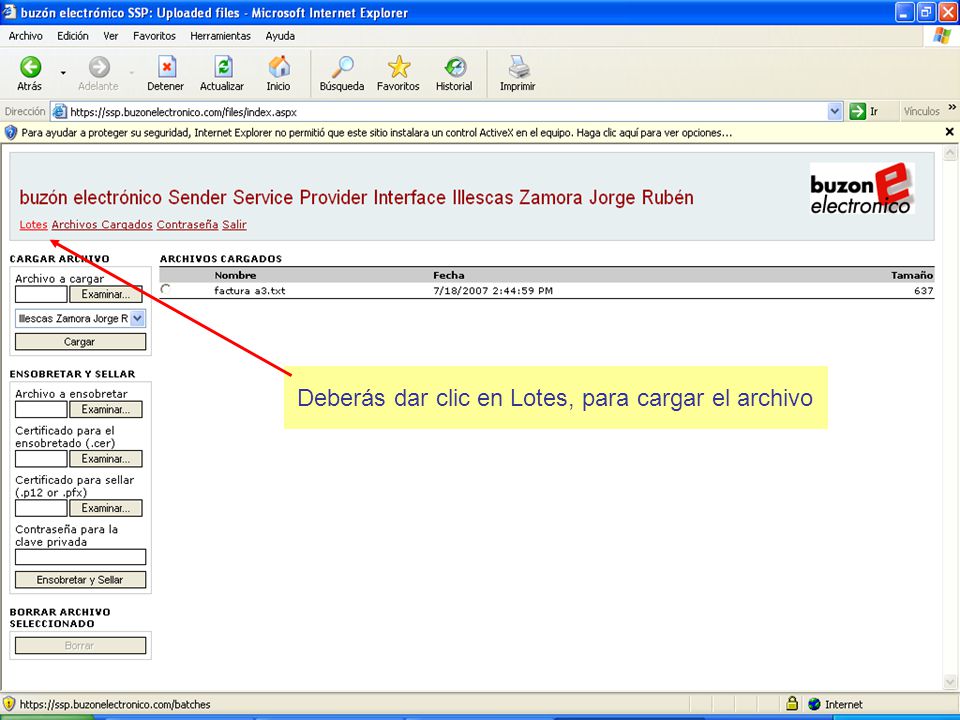Click the padlock icon in status bar
Viewport: 960px width, 720px height.
792,703
